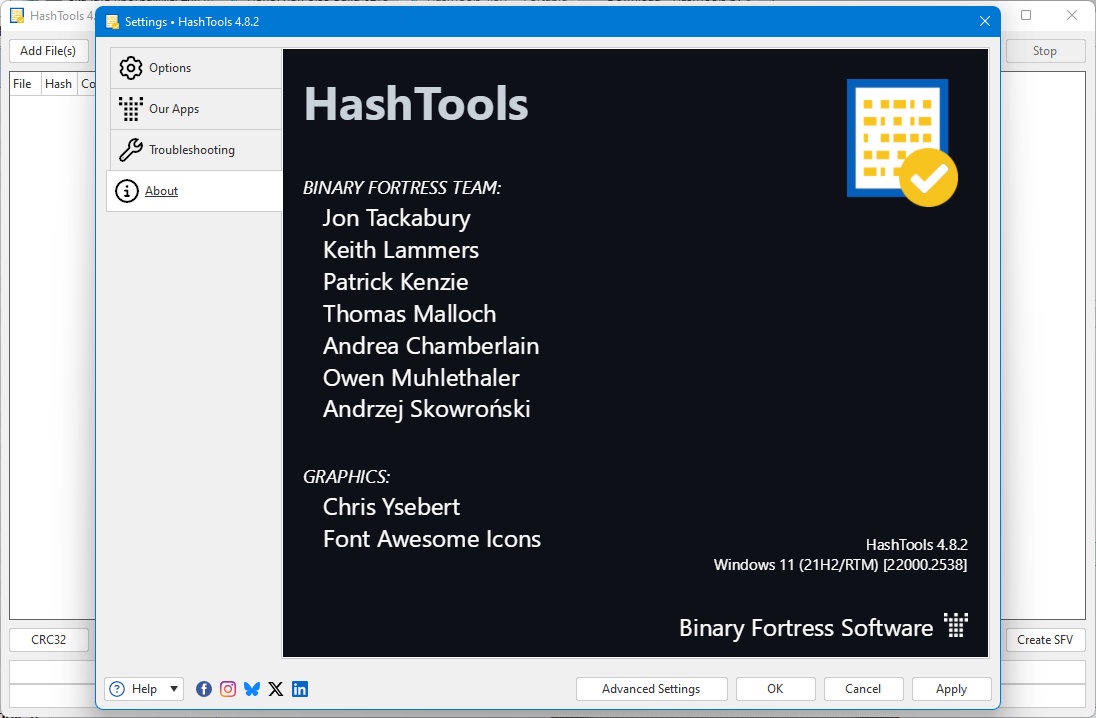Viewport: 1096px width, 718px height.
Task: Click the HashTools logo with checkmark
Action: click(x=902, y=142)
